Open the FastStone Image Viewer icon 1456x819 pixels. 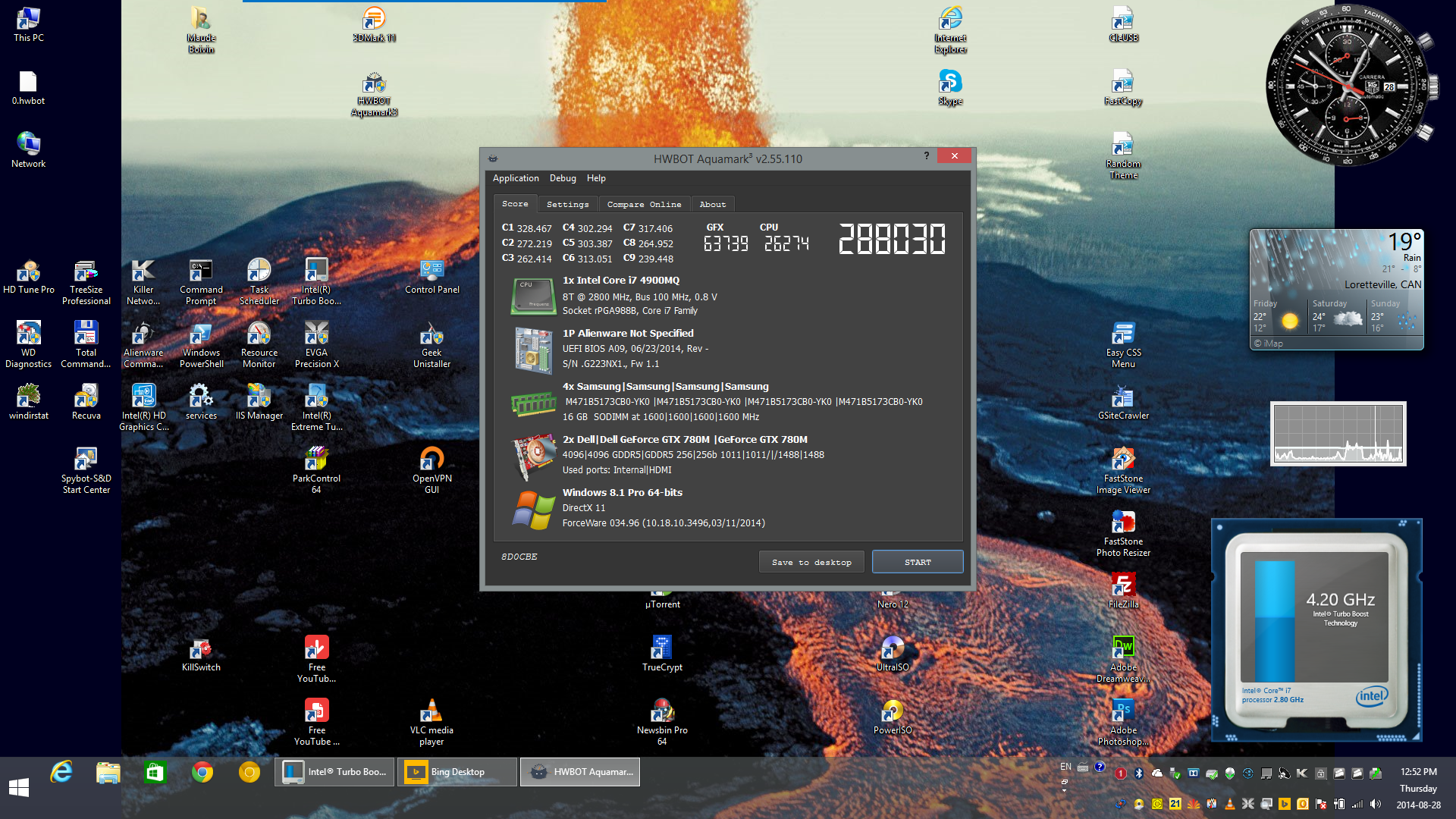click(x=1123, y=471)
